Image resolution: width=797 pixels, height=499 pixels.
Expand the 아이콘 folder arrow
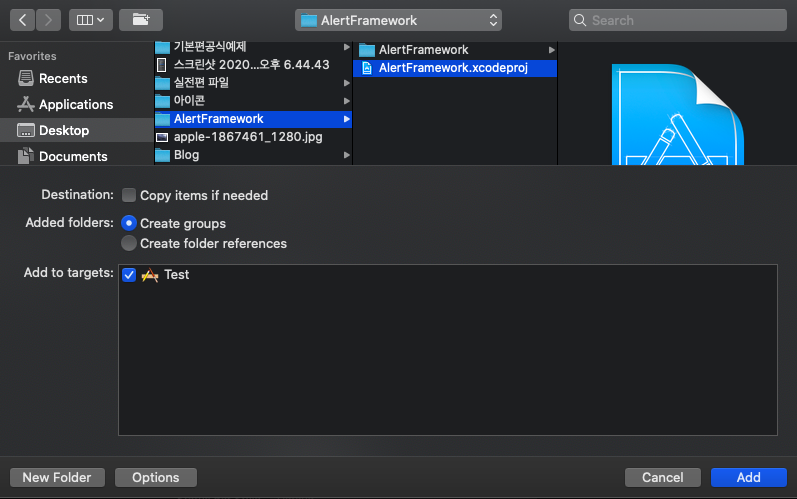click(x=347, y=101)
